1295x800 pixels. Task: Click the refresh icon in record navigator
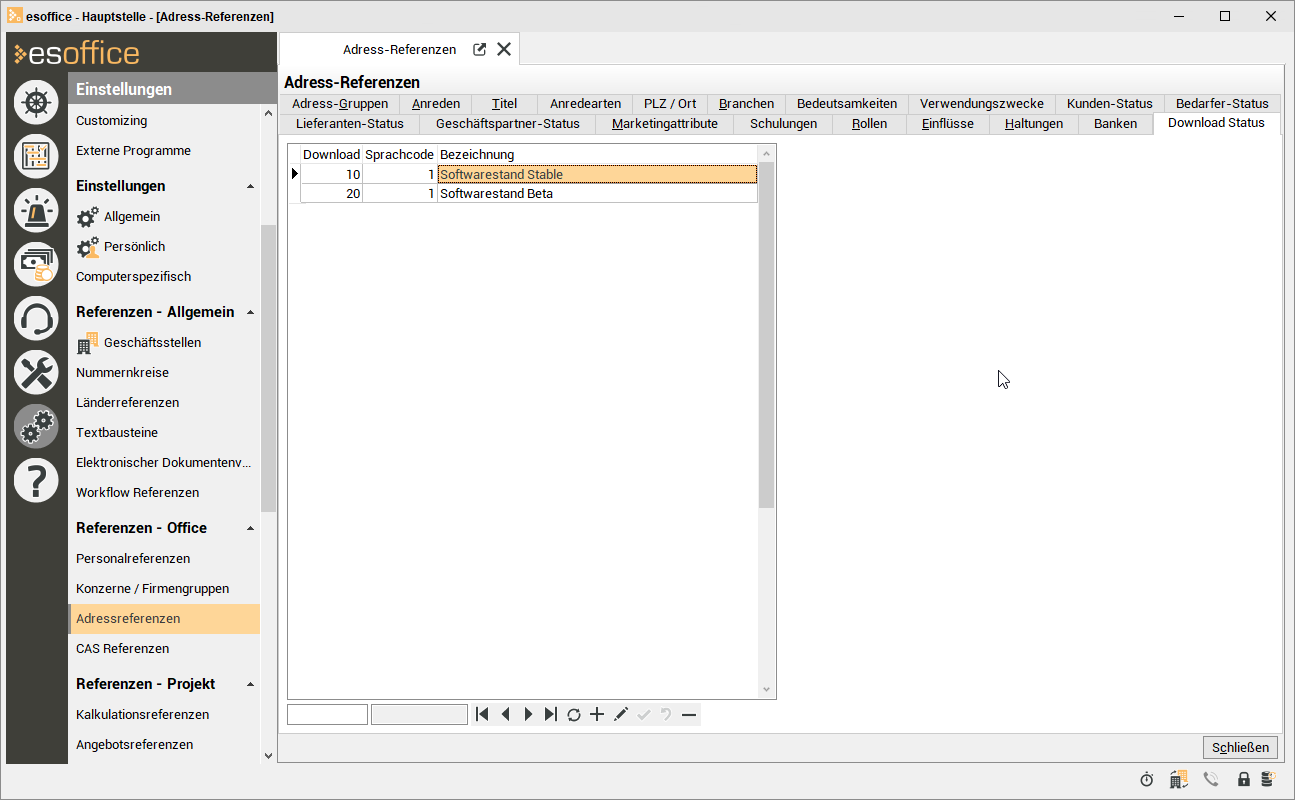[574, 714]
